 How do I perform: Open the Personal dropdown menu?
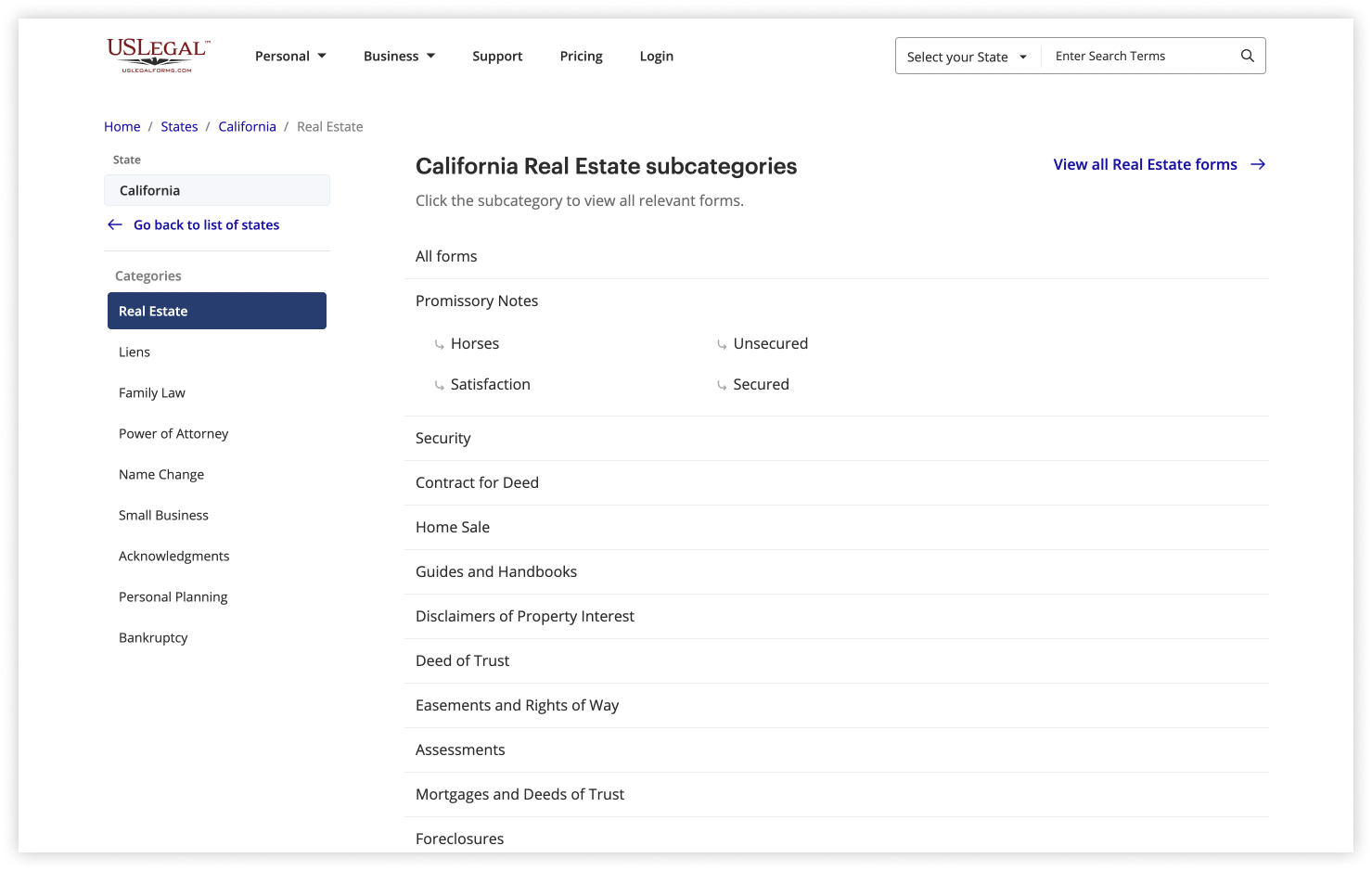click(290, 56)
